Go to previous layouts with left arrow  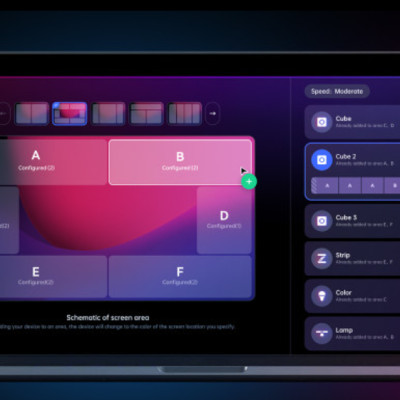[4, 114]
